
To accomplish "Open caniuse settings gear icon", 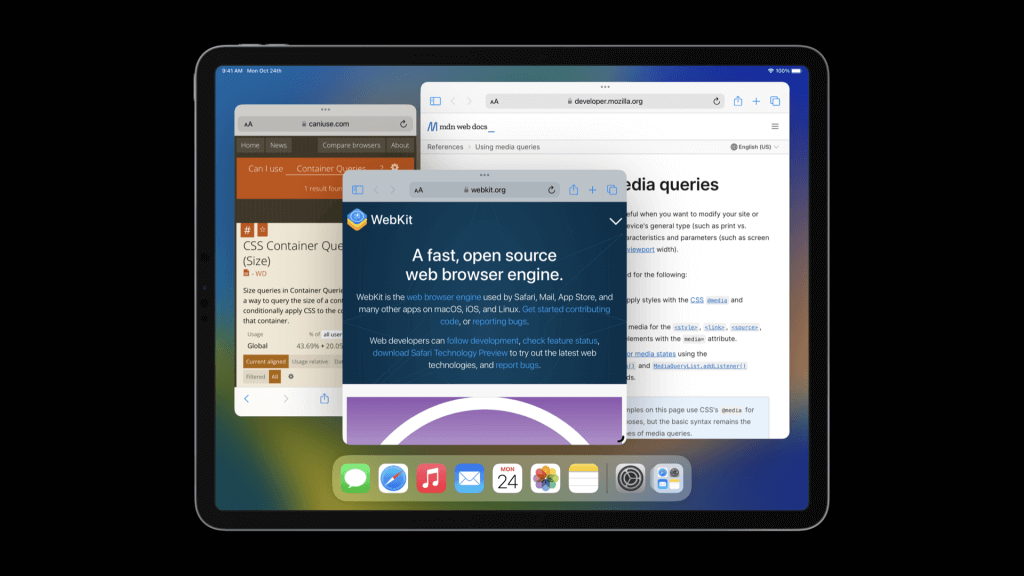I will [x=395, y=168].
